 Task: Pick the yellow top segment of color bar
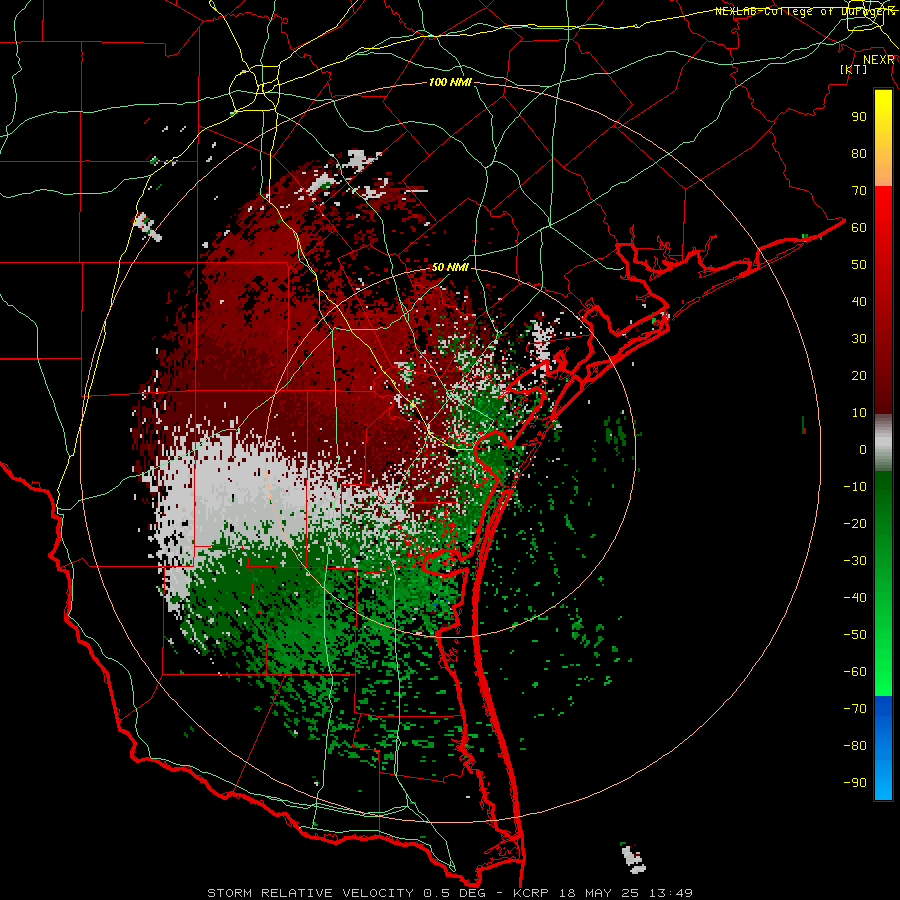pyautogui.click(x=883, y=123)
